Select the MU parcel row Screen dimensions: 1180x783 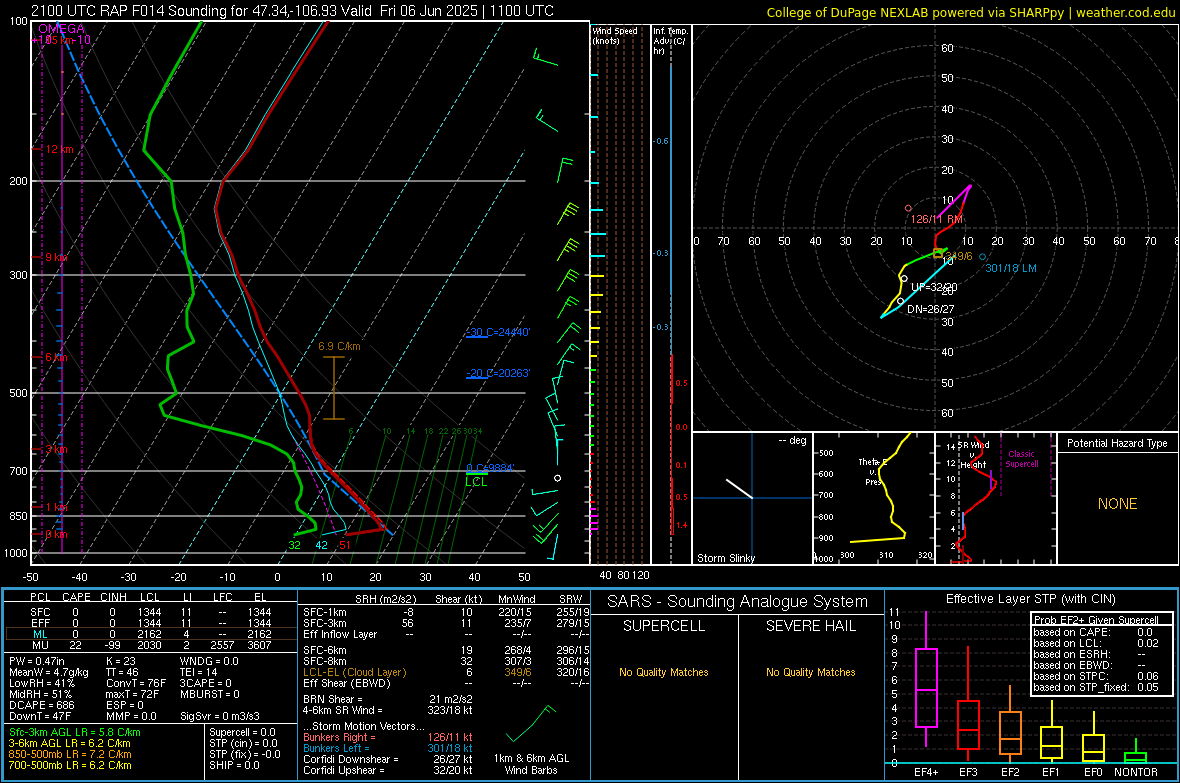tap(151, 644)
